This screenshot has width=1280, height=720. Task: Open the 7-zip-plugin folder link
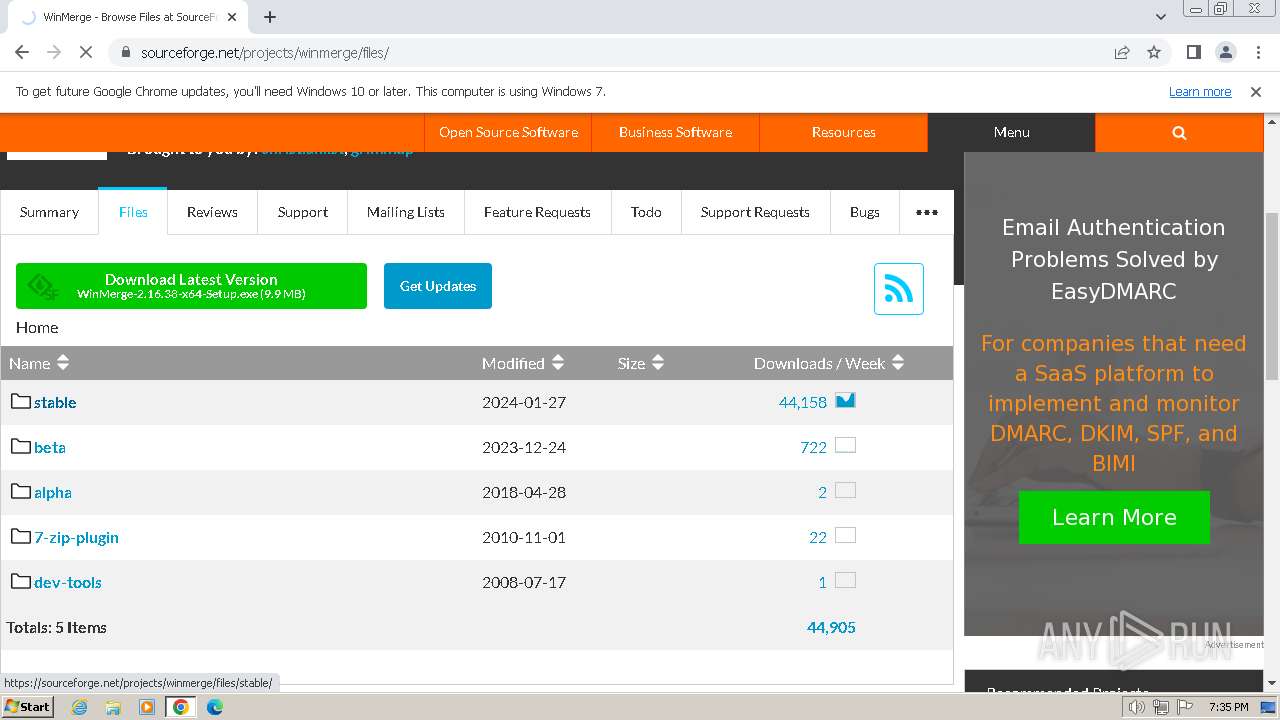[76, 537]
